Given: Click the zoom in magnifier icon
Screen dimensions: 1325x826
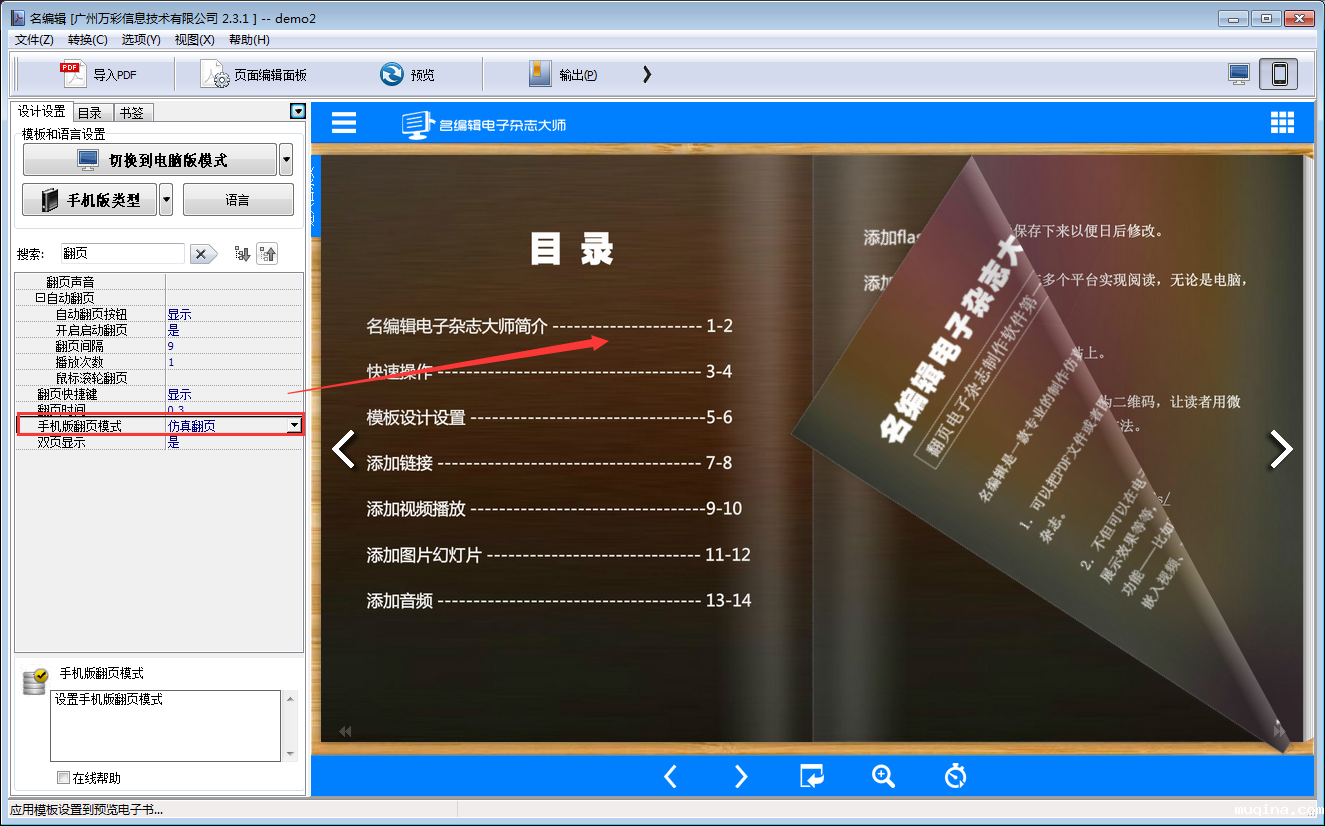Looking at the screenshot, I should coord(883,776).
